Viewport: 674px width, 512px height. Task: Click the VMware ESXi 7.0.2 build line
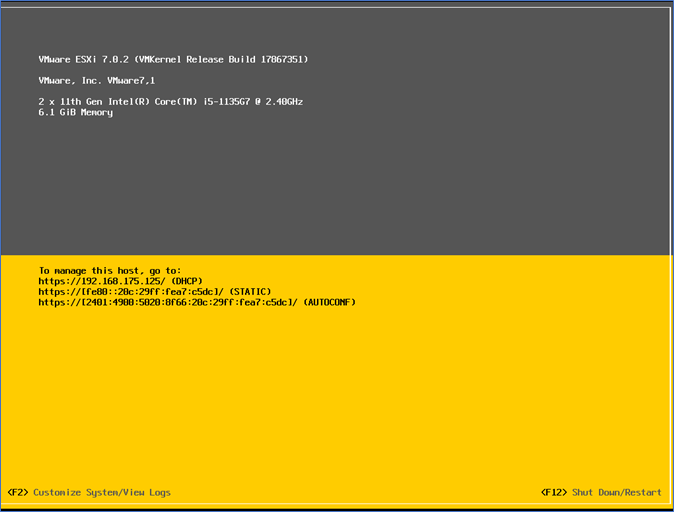pyautogui.click(x=173, y=59)
